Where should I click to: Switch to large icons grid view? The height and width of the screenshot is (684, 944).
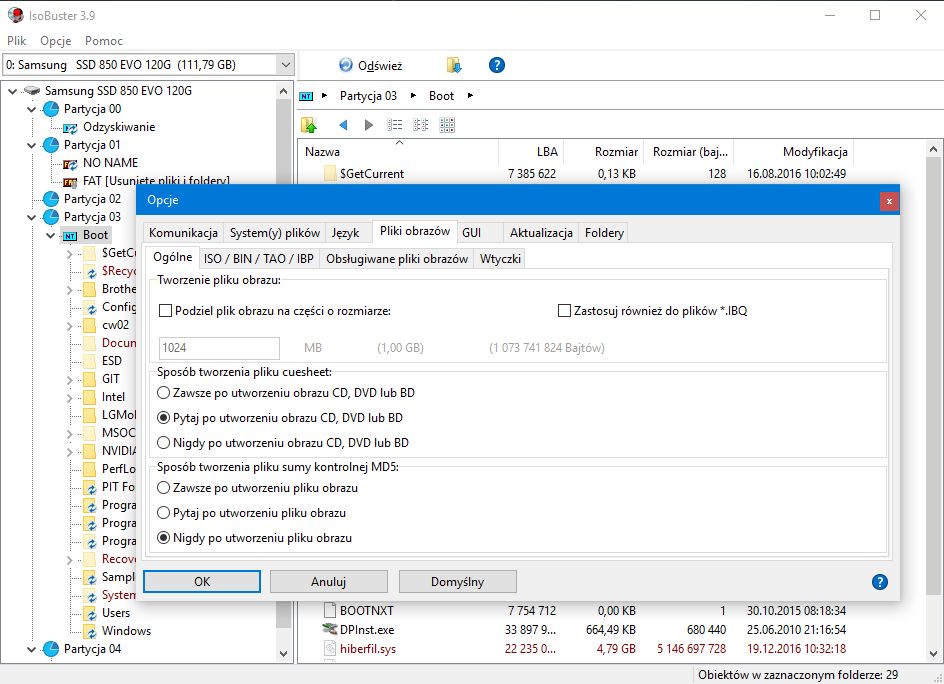447,125
